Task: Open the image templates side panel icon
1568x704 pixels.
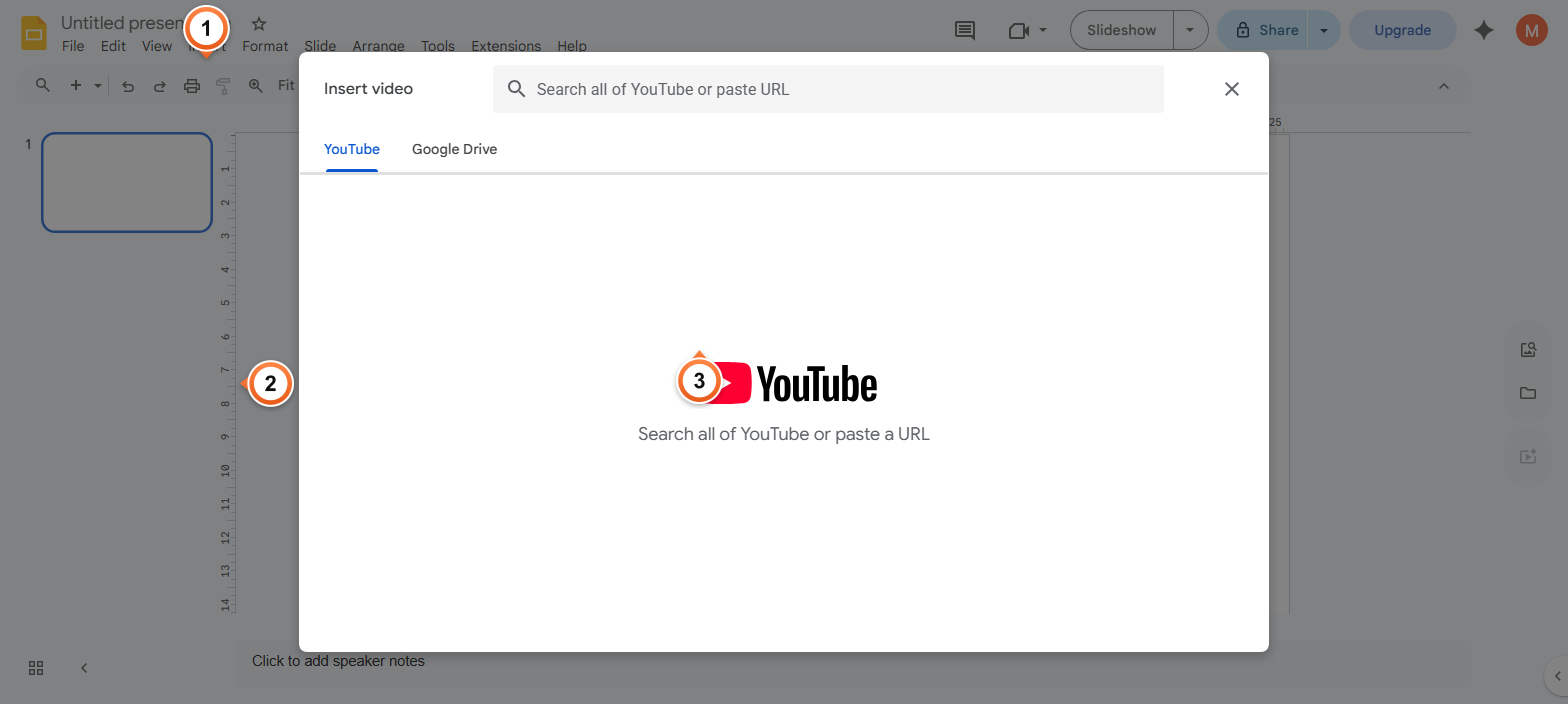Action: pyautogui.click(x=1528, y=350)
